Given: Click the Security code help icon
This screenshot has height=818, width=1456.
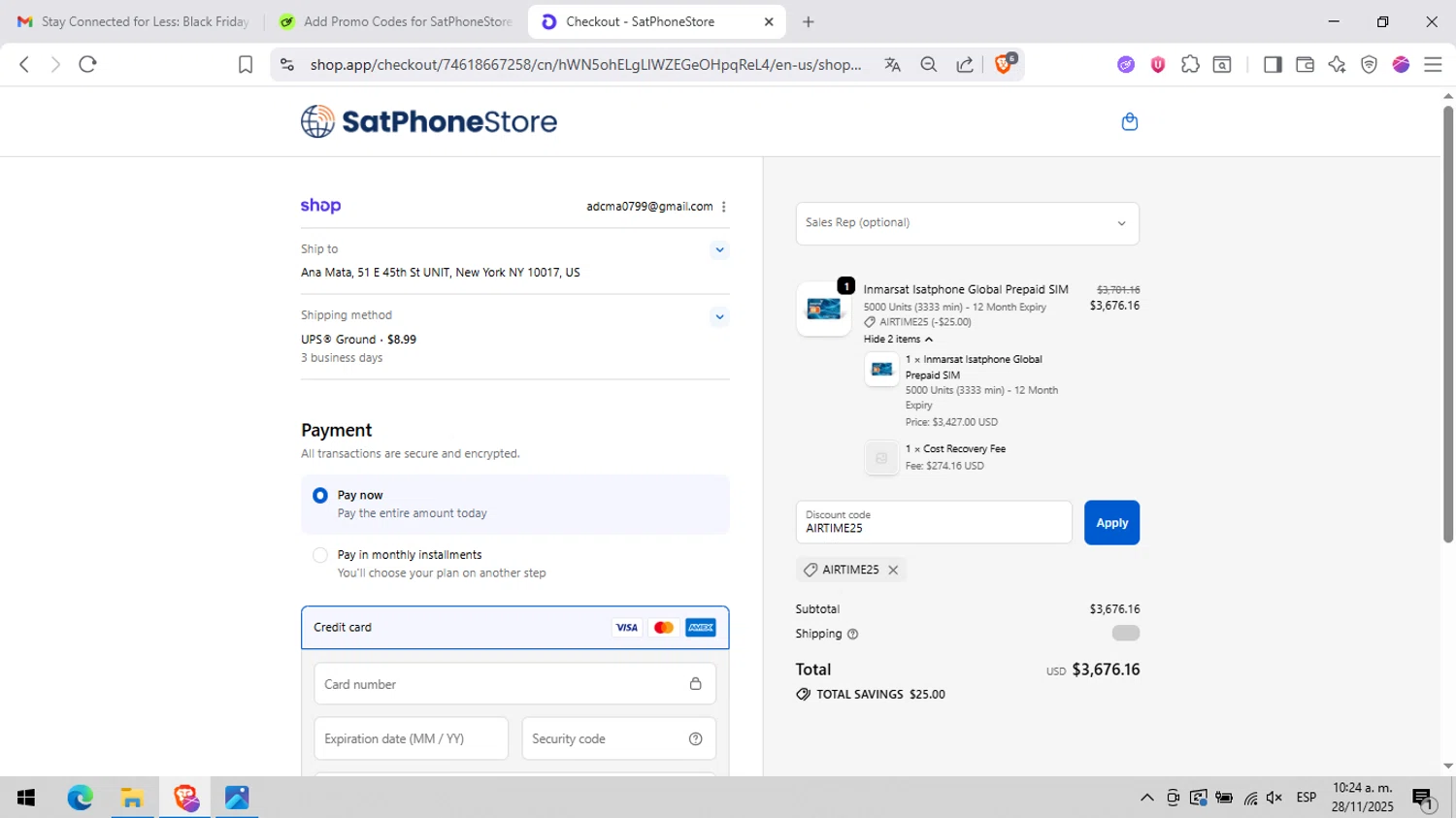Looking at the screenshot, I should click(x=695, y=738).
